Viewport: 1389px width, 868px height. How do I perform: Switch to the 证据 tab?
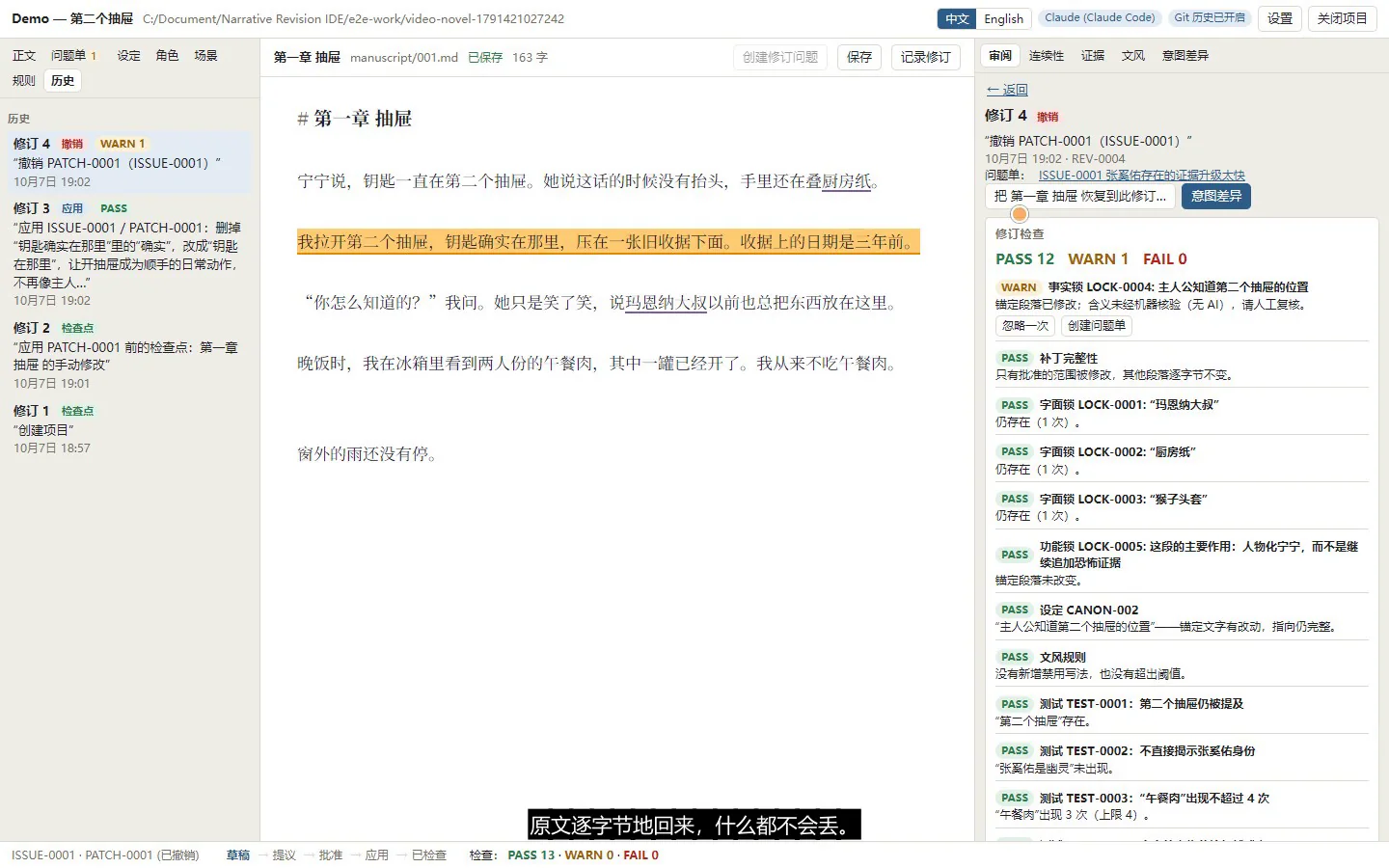click(x=1093, y=56)
